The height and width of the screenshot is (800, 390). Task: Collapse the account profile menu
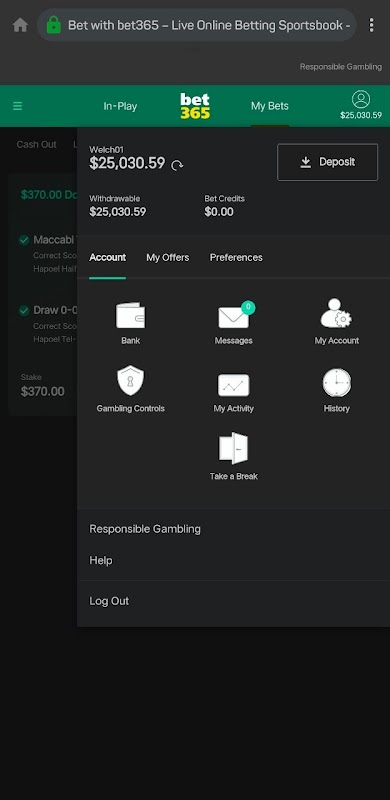[x=361, y=106]
